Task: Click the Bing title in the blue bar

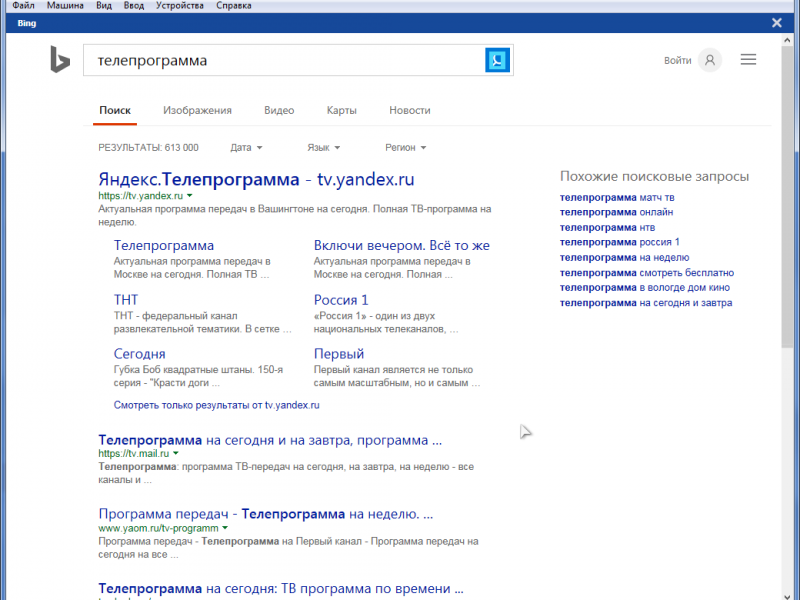Action: (27, 23)
